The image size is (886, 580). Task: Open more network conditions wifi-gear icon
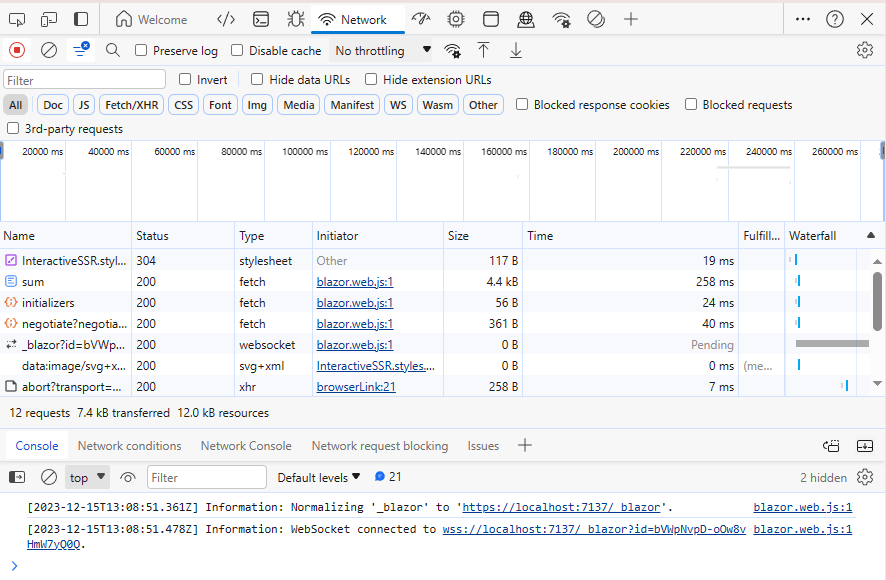tap(452, 51)
